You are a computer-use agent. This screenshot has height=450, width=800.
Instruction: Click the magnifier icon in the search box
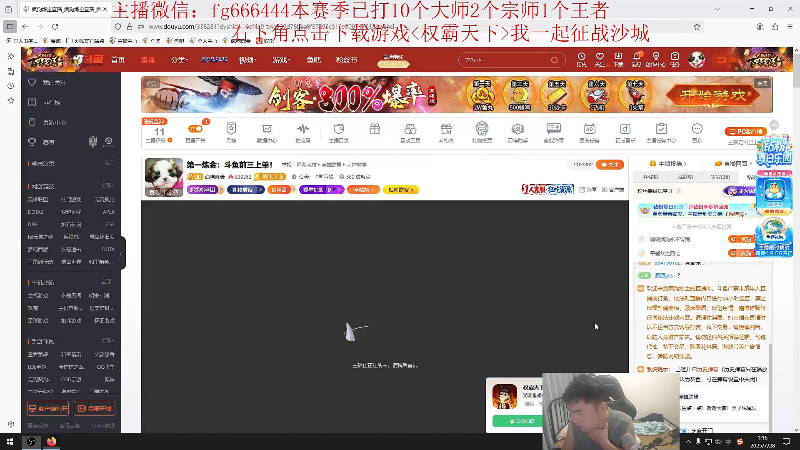click(554, 60)
